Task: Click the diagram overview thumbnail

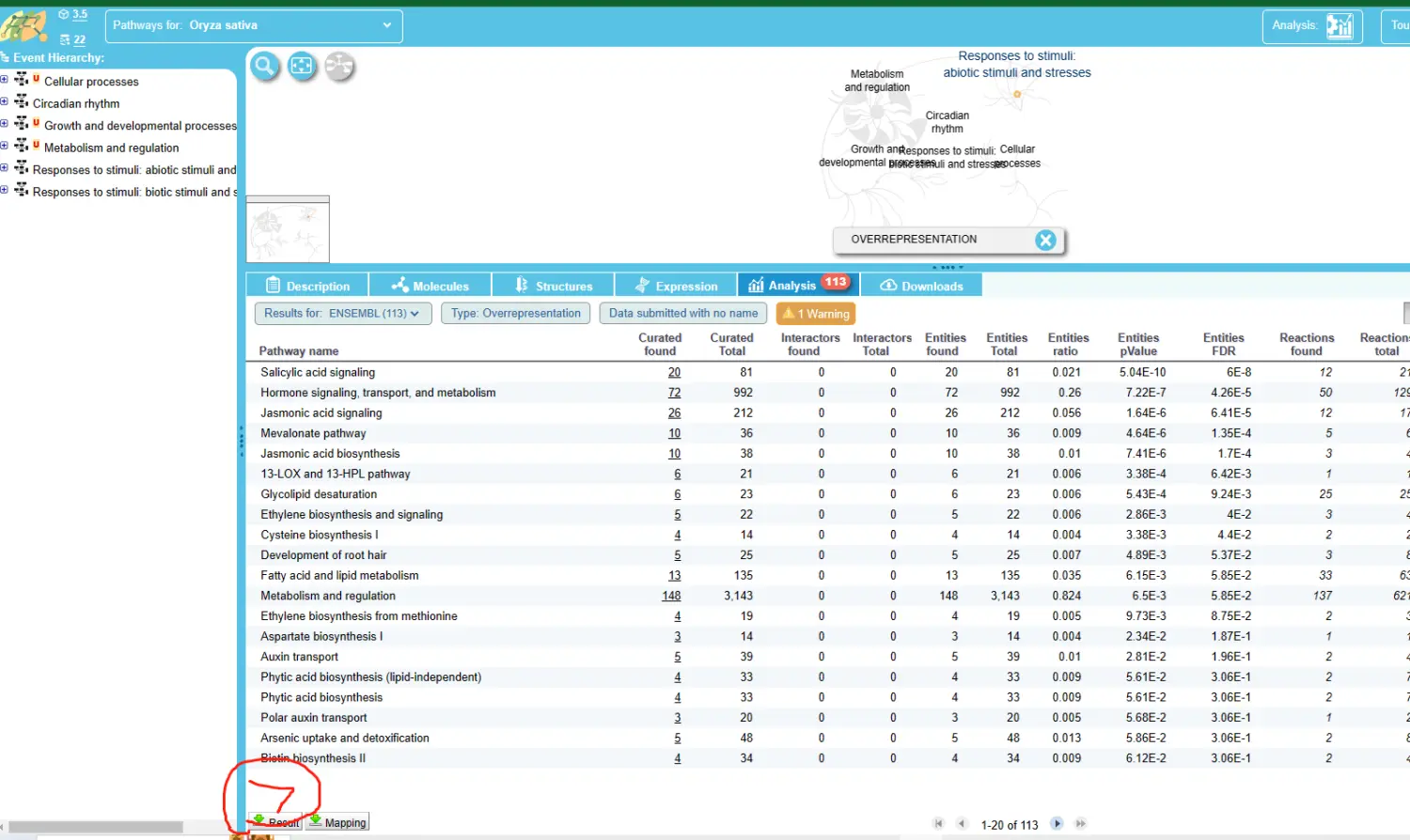Action: coord(288,231)
